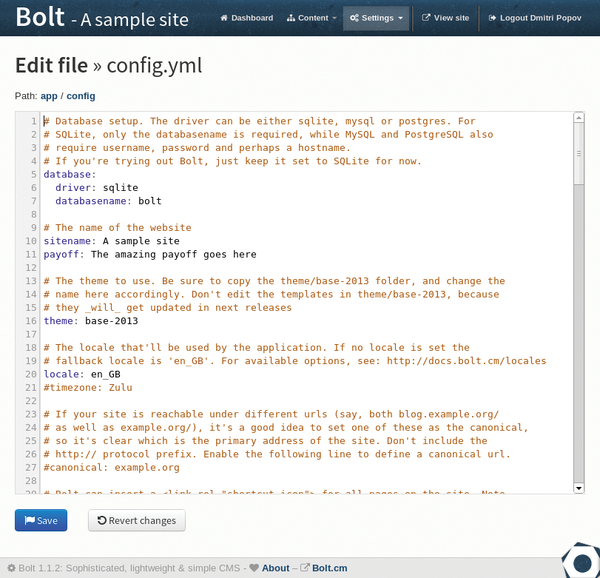The width and height of the screenshot is (600, 578).
Task: Click the Bolt site title in header
Action: coord(34,17)
